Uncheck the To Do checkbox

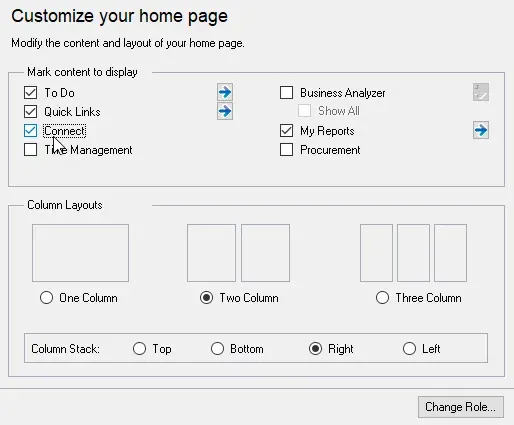coord(30,93)
